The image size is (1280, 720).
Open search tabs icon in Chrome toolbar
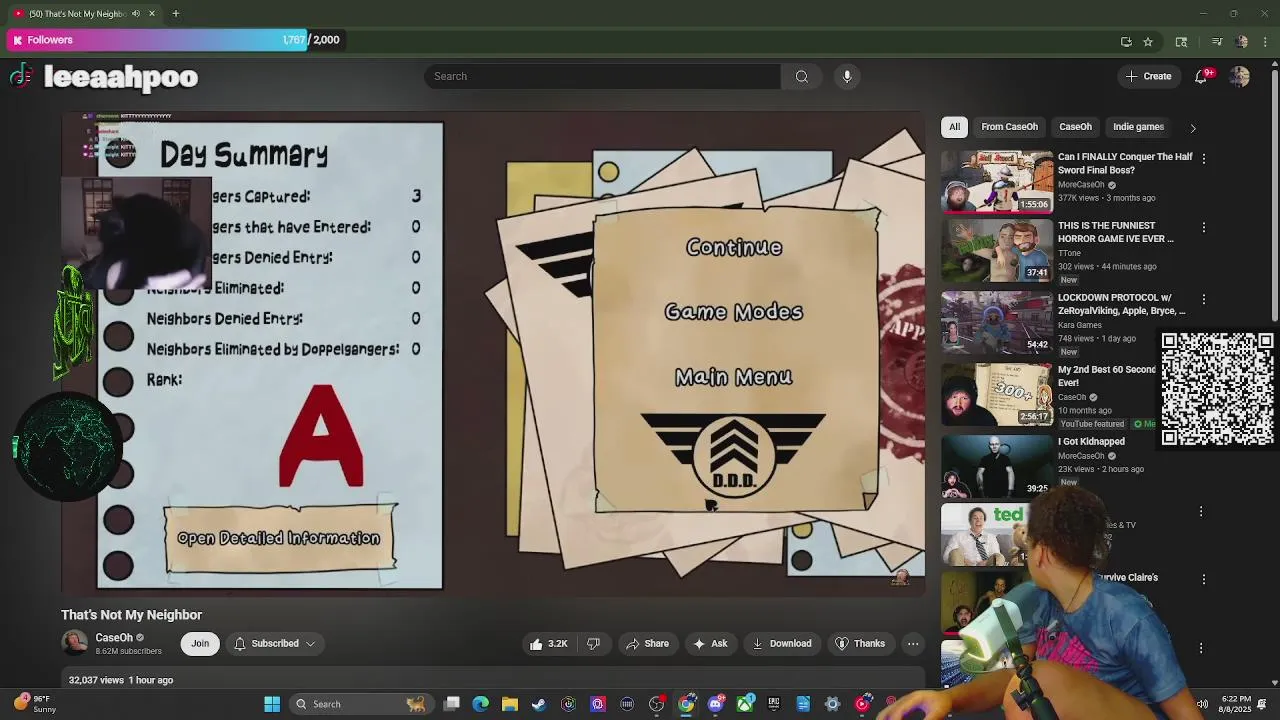[x=1181, y=41]
